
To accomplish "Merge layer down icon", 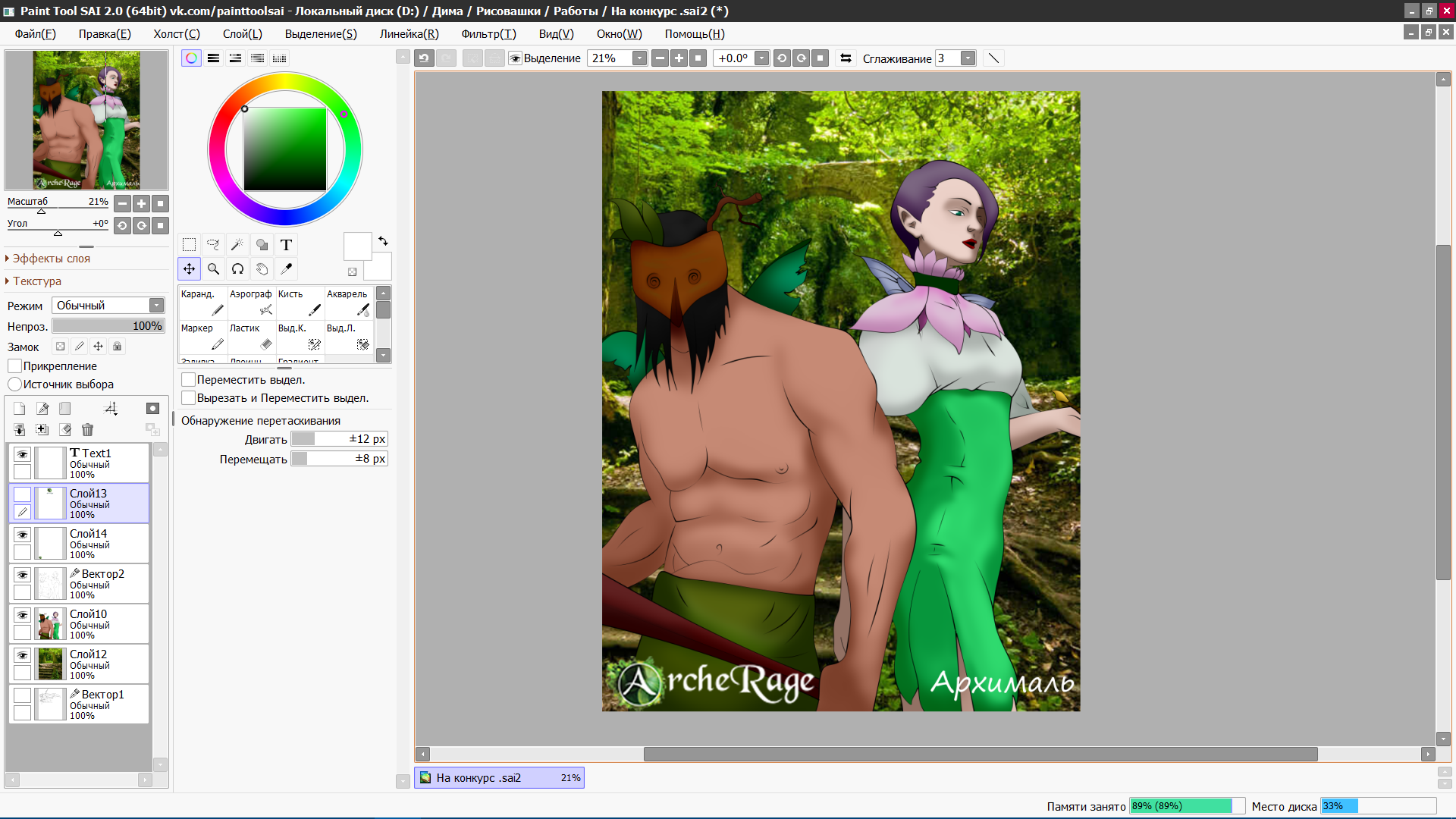I will coord(20,430).
